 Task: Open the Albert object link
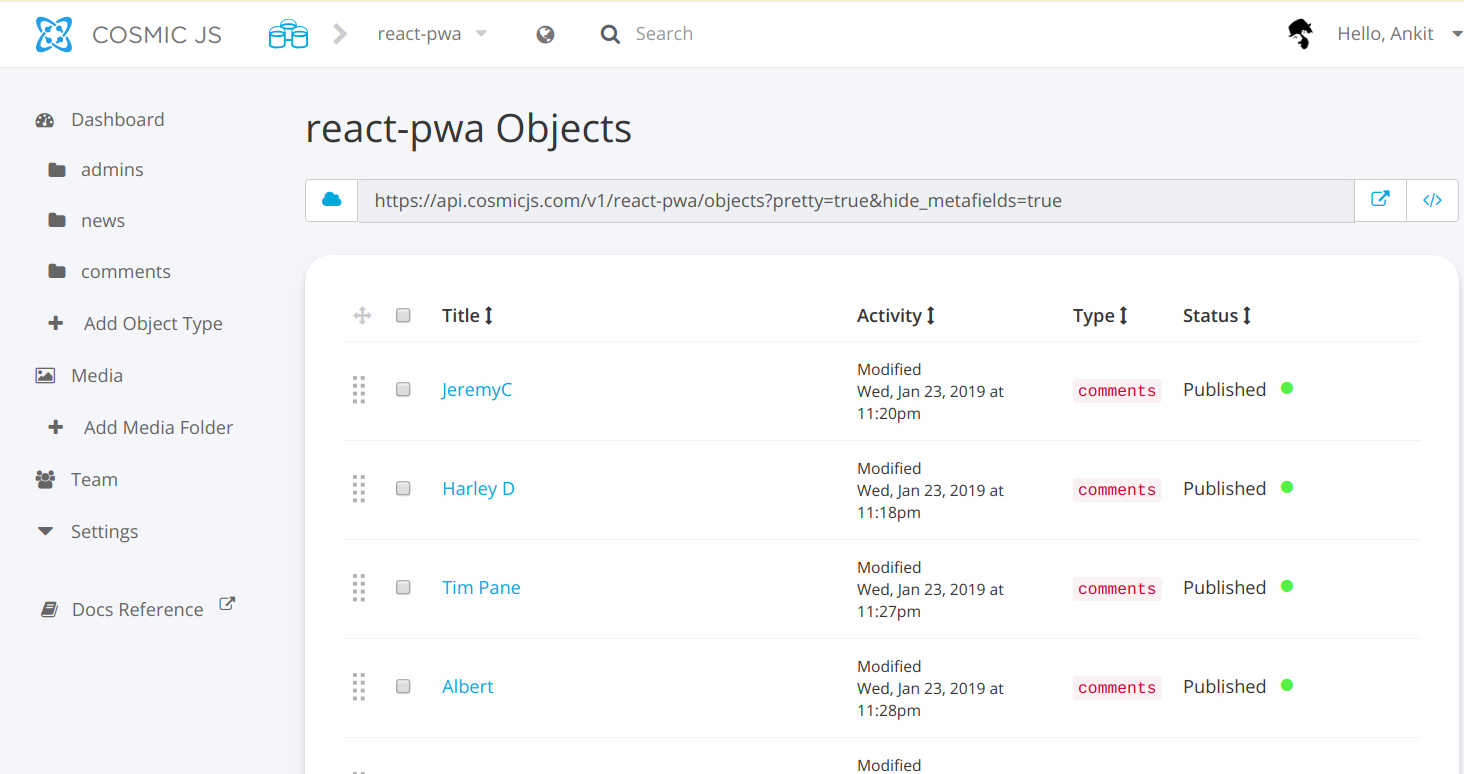pos(468,687)
